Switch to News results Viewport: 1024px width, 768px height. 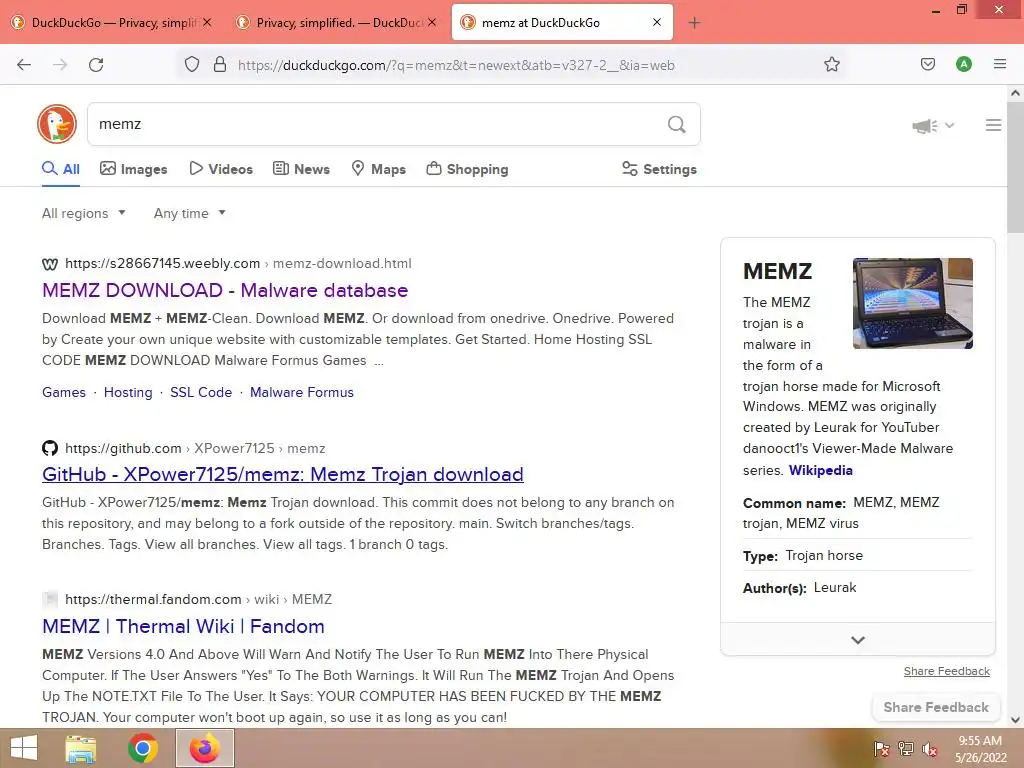coord(301,169)
